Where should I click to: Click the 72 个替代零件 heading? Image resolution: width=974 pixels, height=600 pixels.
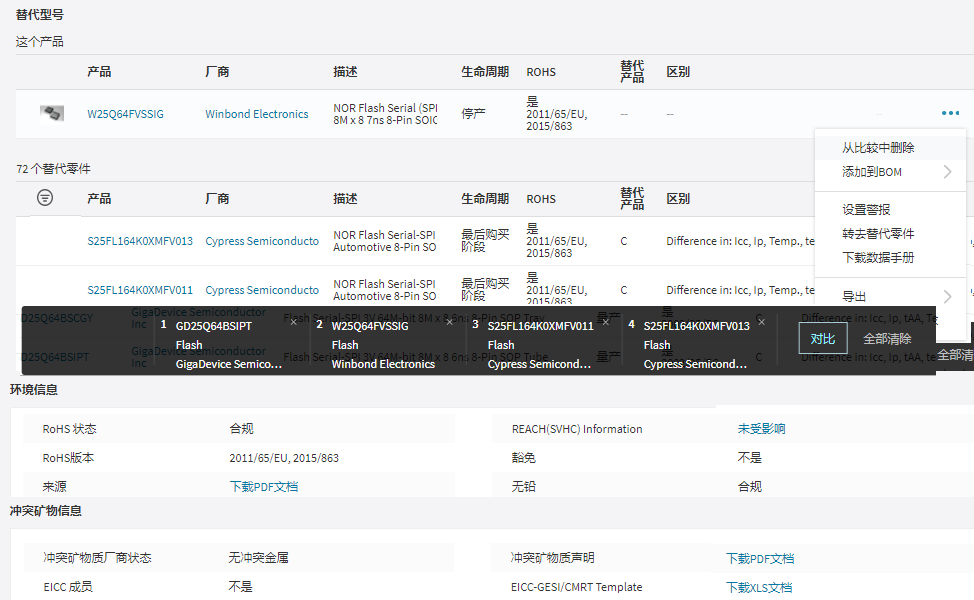[53, 169]
